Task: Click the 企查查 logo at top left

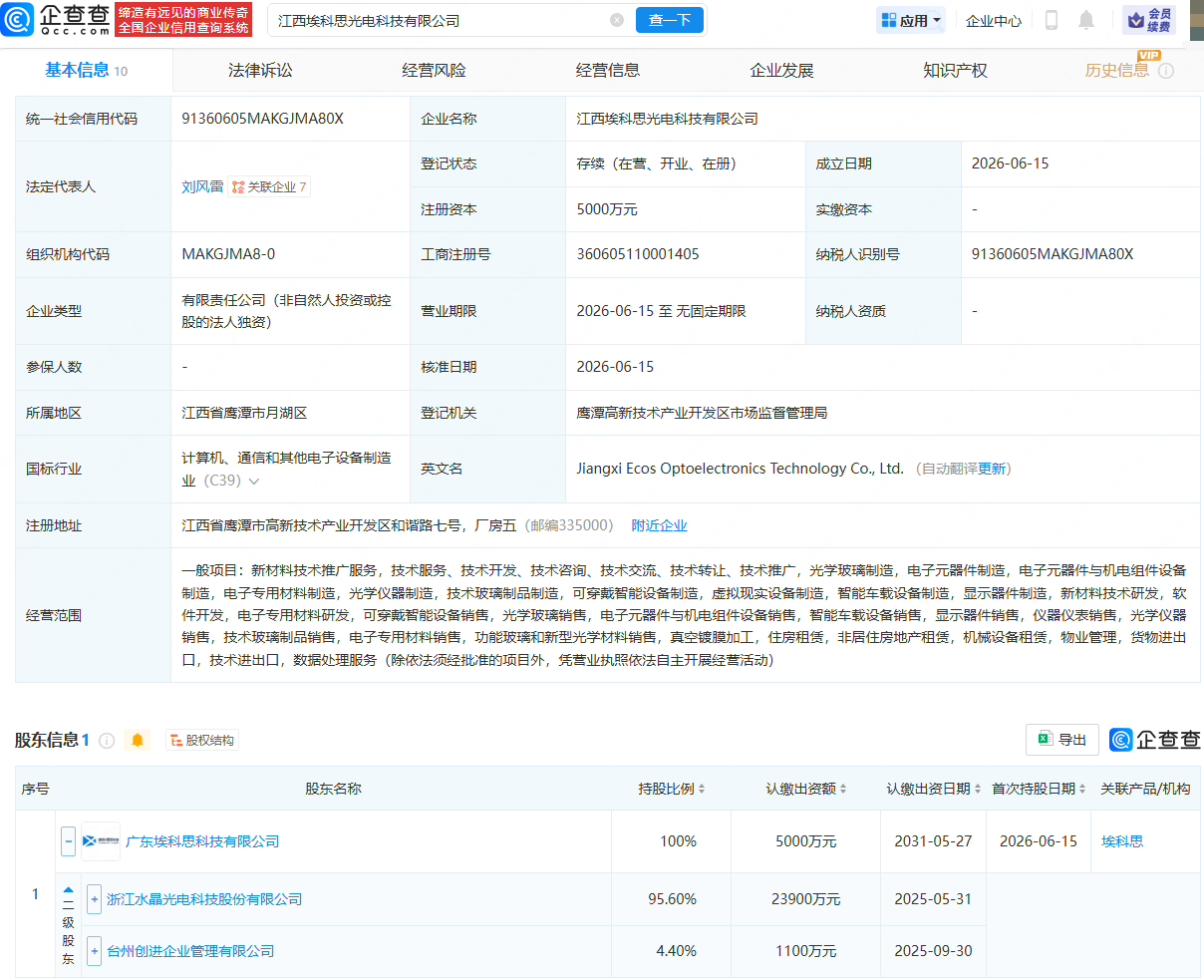Action: 57,20
